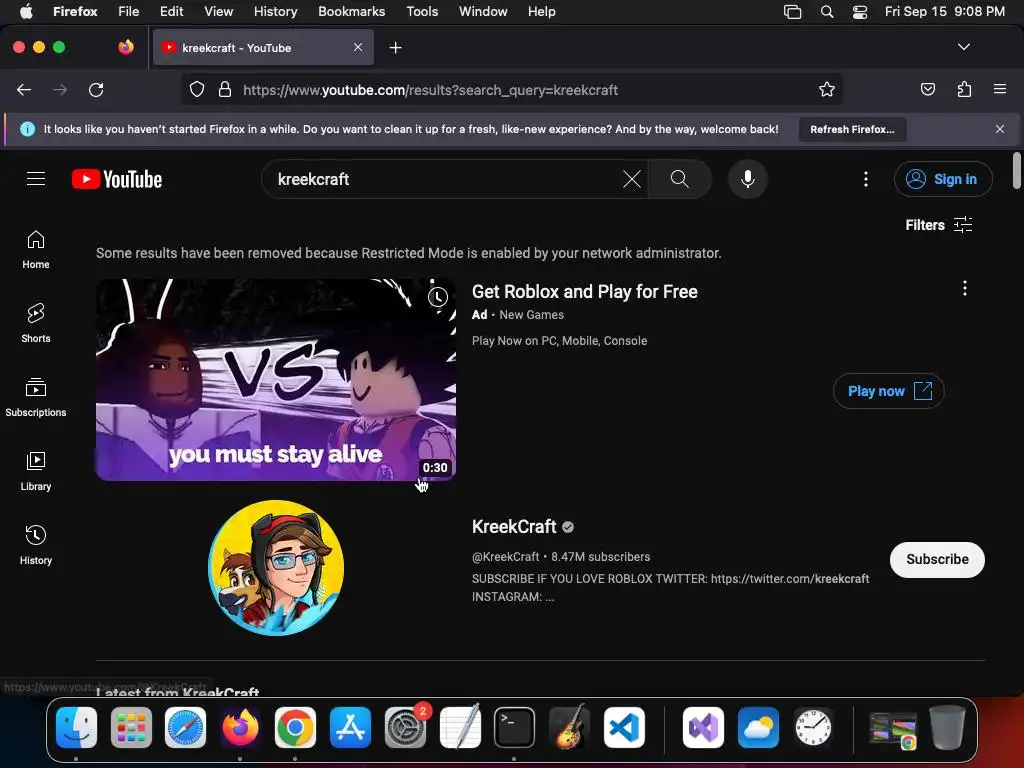Open the Apple menu

26,11
